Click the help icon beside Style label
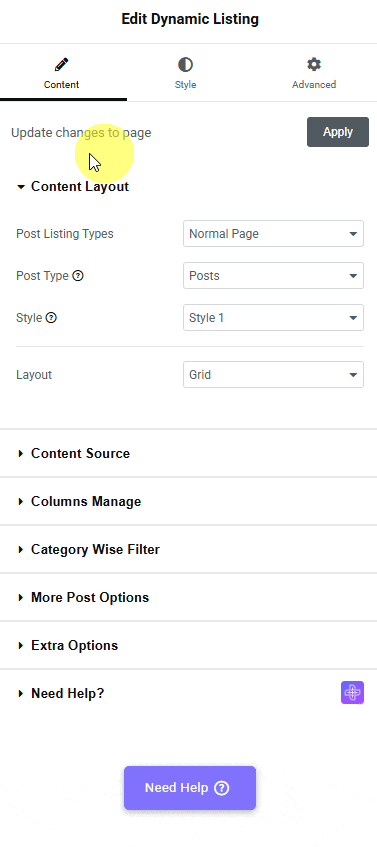The width and height of the screenshot is (377, 847). [51, 318]
